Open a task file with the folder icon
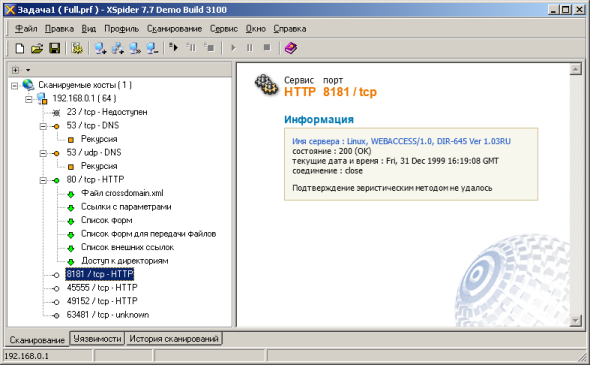This screenshot has height=365, width=590. click(x=37, y=48)
